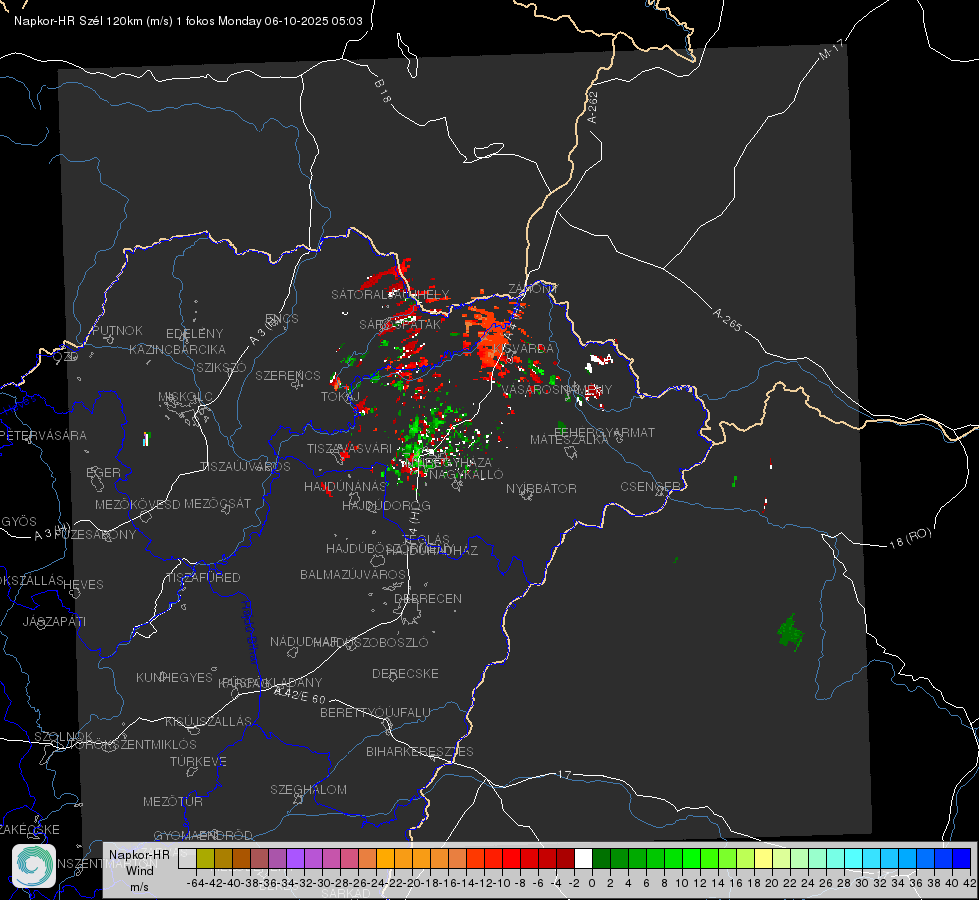This screenshot has width=979, height=900.
Task: Click the CSENGER town label
Action: point(650,486)
